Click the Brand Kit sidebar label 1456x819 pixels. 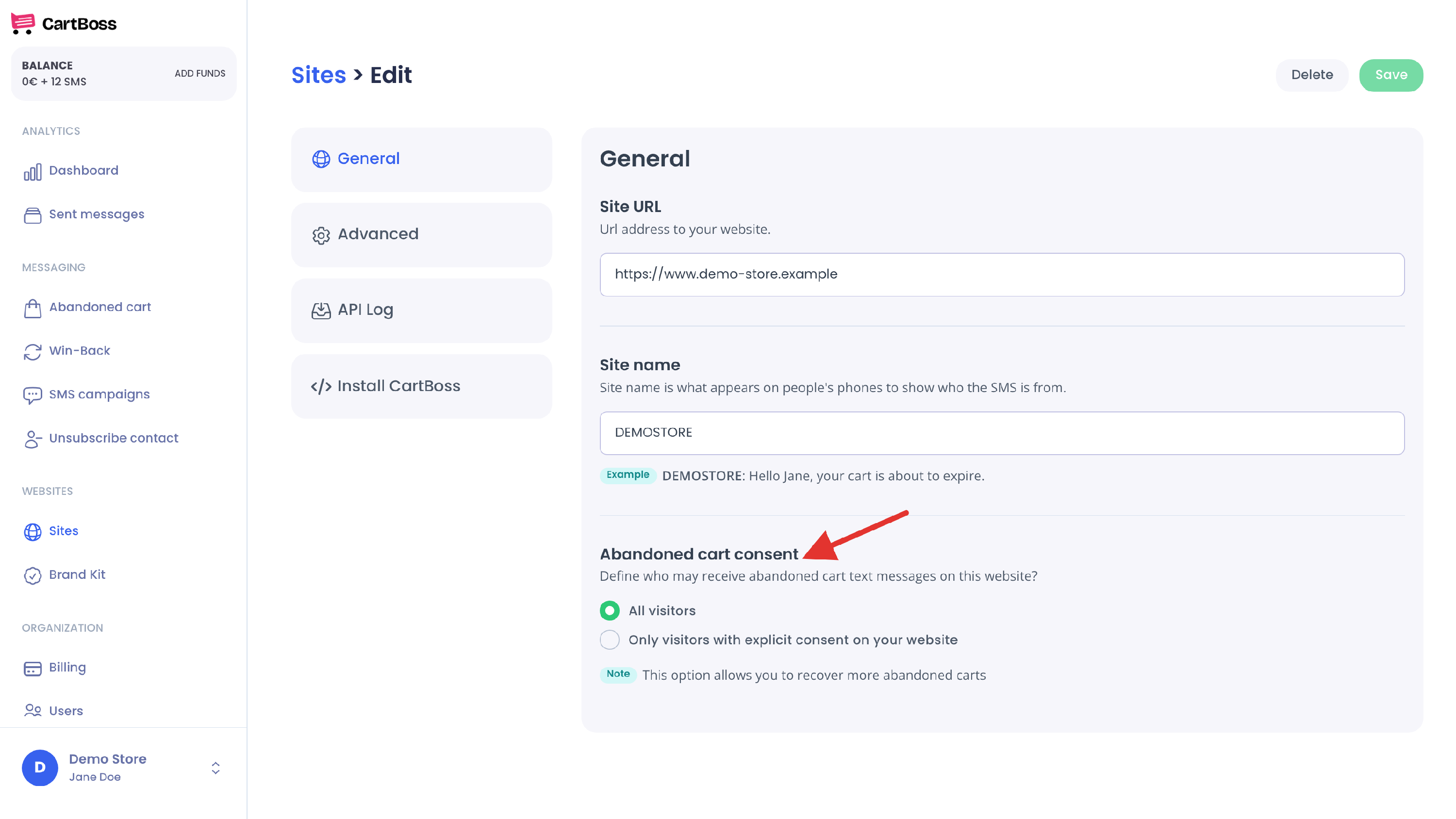point(77,575)
